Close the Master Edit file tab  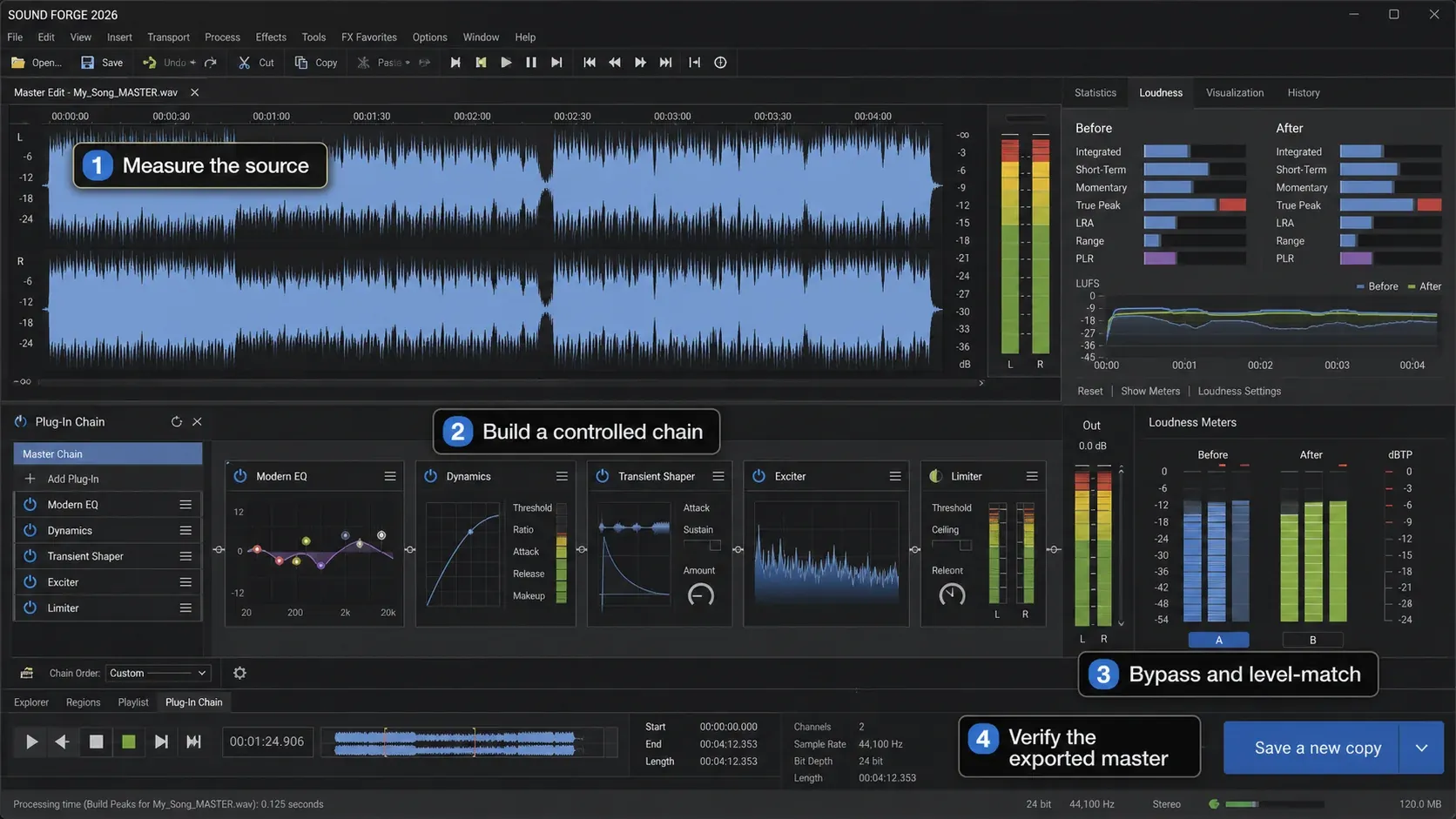click(195, 92)
